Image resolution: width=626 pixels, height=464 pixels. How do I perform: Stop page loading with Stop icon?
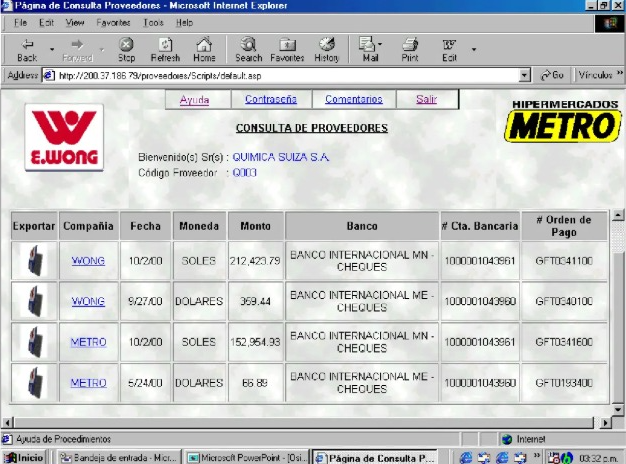click(126, 50)
